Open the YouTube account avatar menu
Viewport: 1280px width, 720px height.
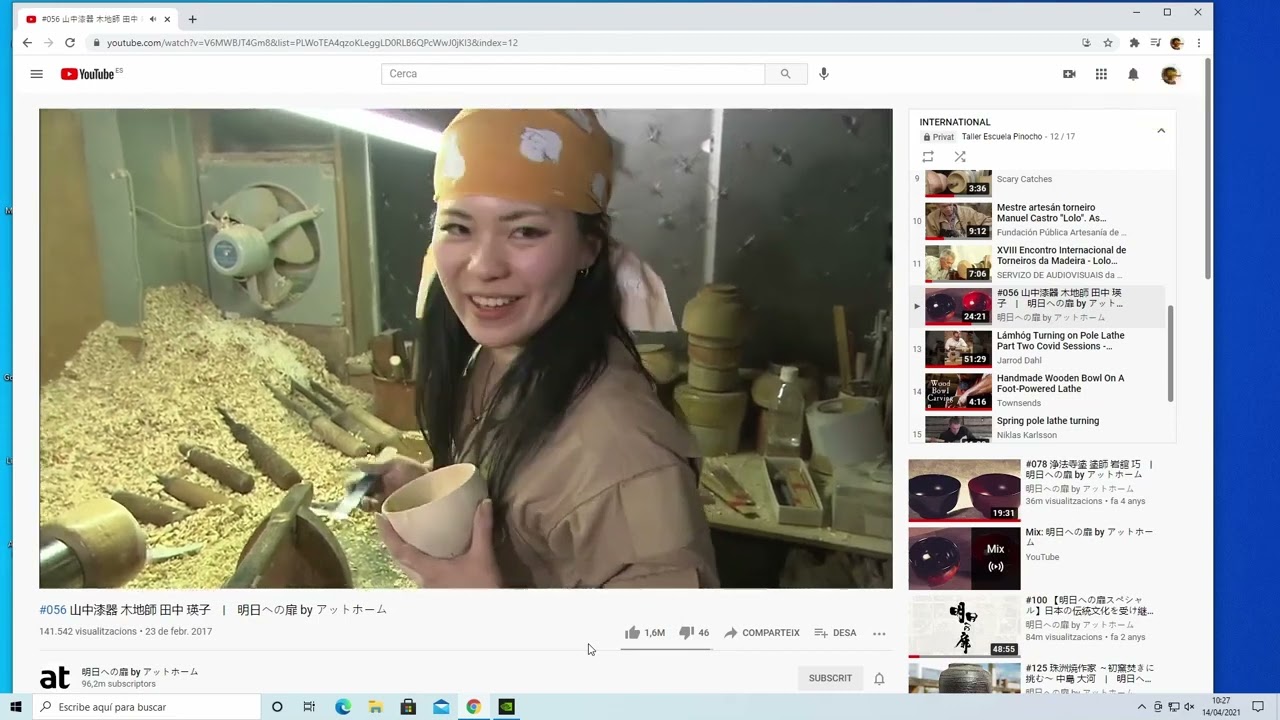1170,75
